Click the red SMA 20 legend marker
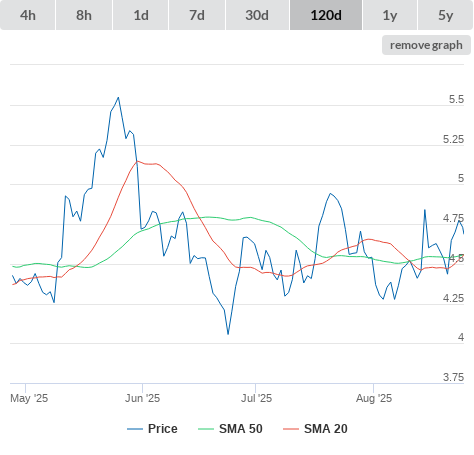Viewport: 474px width, 455px height. pyautogui.click(x=291, y=429)
